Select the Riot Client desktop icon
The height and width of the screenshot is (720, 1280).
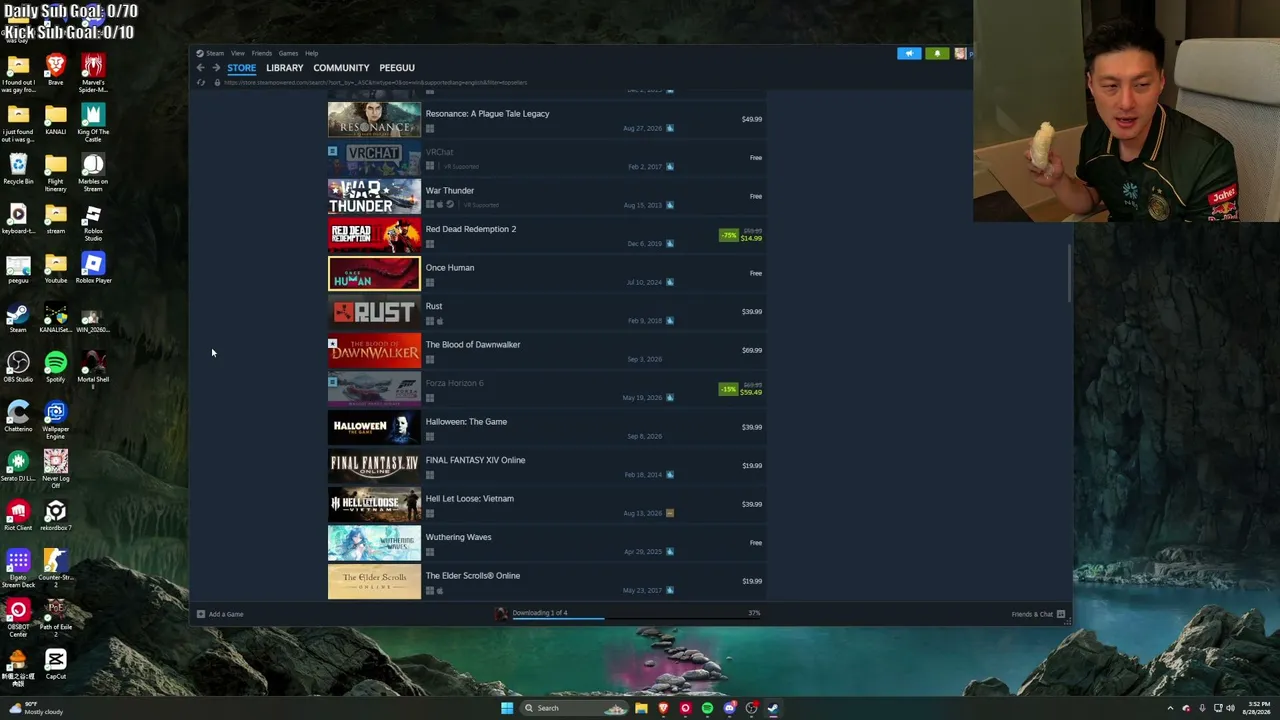(18, 516)
